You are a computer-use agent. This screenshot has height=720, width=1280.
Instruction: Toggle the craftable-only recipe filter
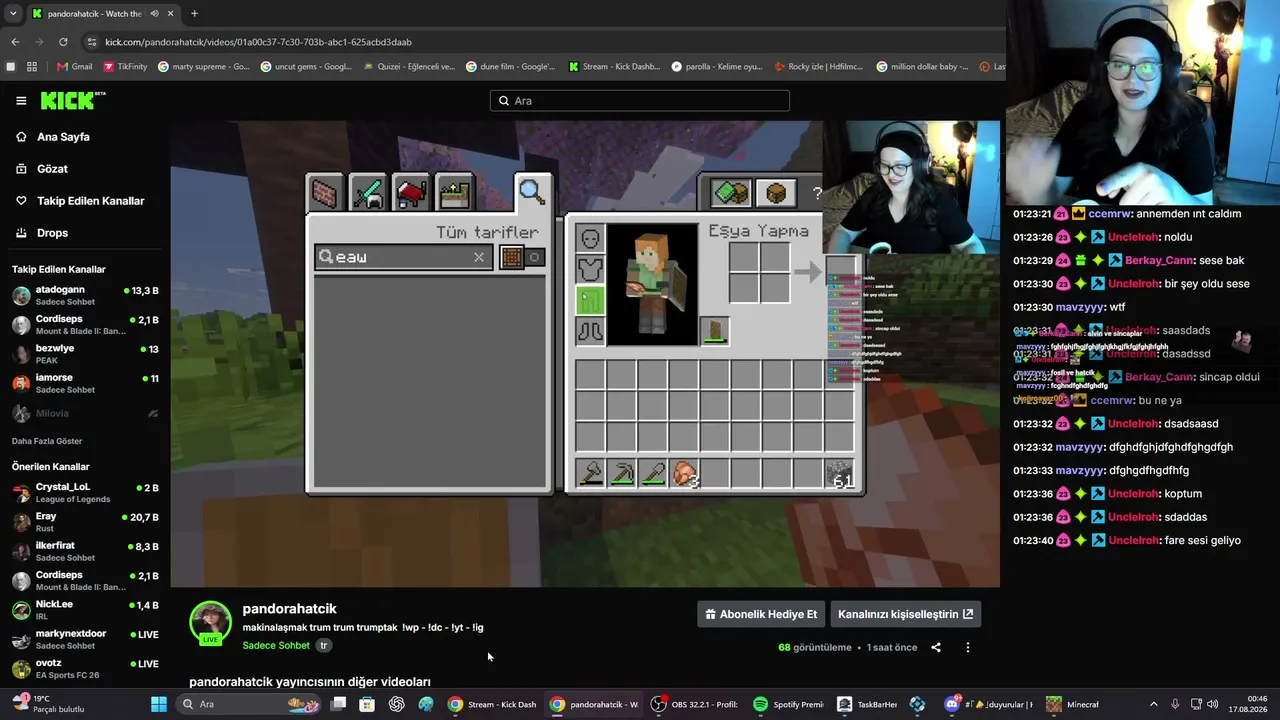click(x=522, y=257)
